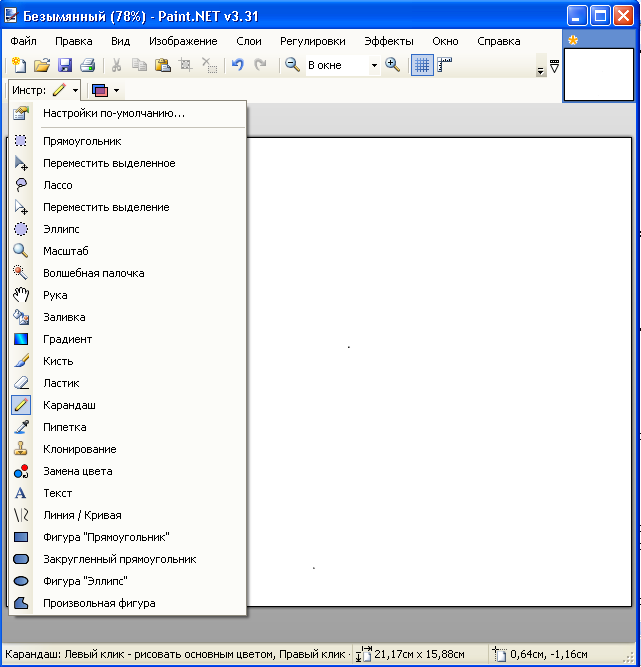This screenshot has width=641, height=667.
Task: Select the 'Клонирование' stamp tool
Action: (x=128, y=450)
